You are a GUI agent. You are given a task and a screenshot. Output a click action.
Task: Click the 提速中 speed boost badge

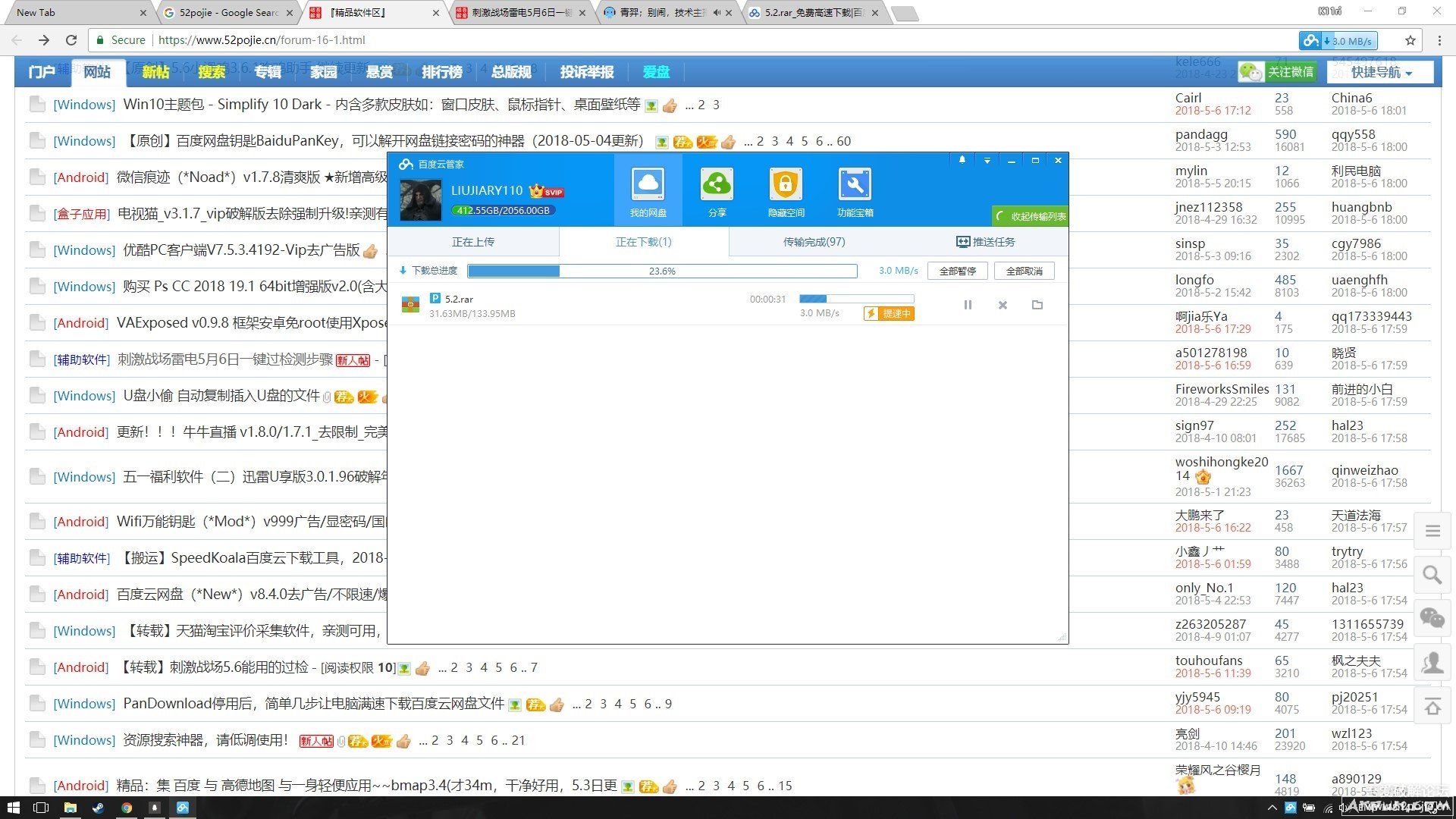click(x=889, y=313)
